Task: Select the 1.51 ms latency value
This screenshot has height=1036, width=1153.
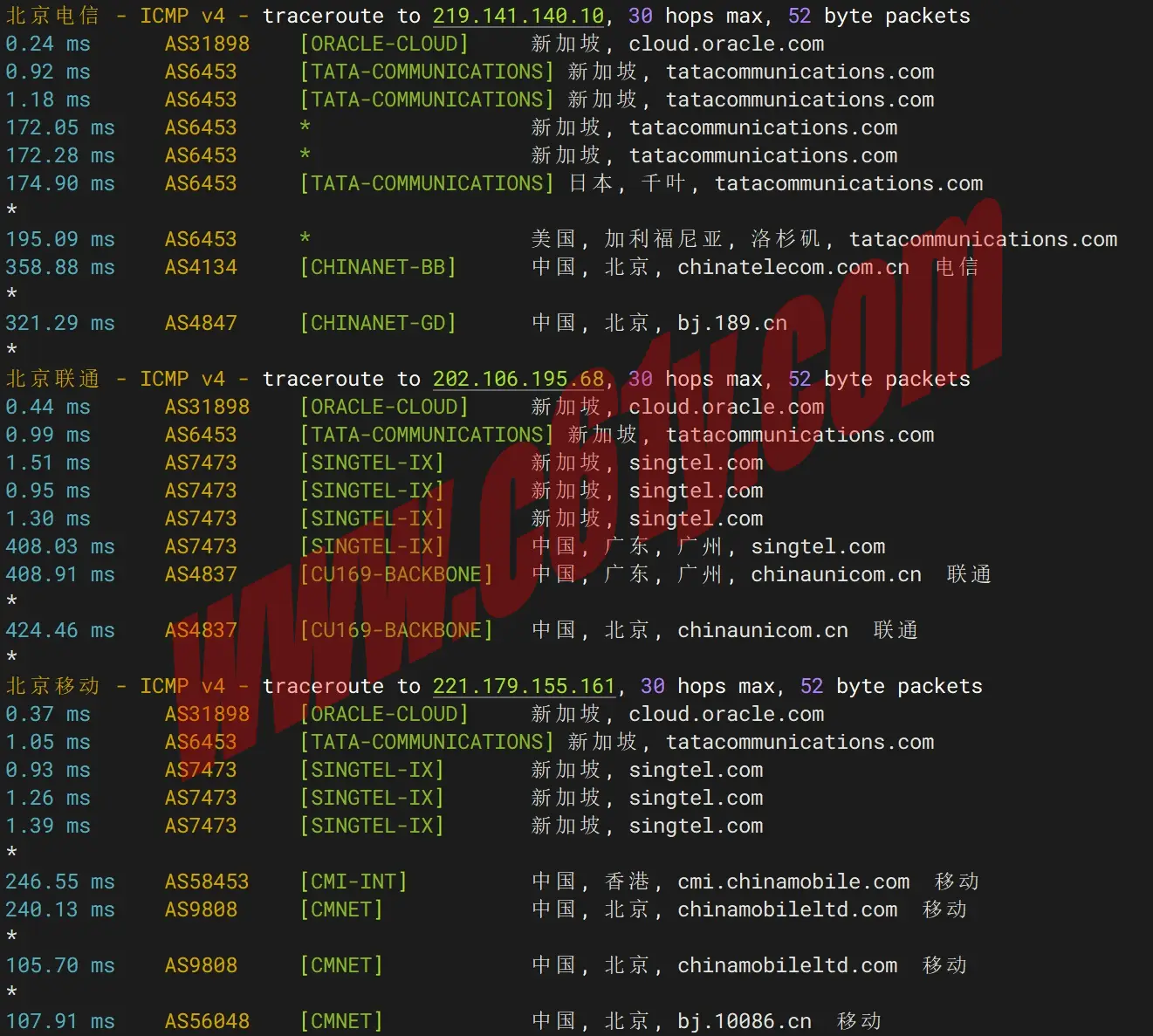Action: click(x=48, y=463)
